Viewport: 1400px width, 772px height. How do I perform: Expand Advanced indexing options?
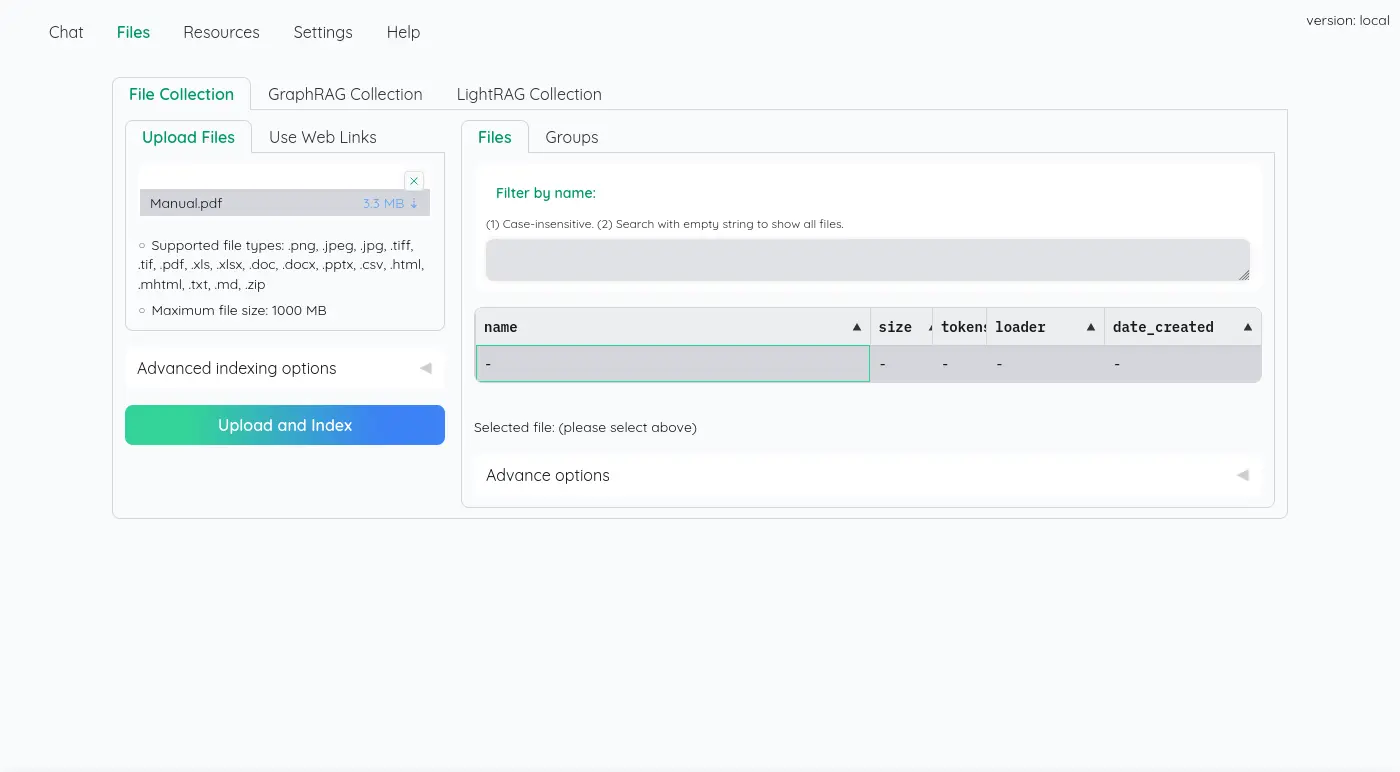pos(285,368)
